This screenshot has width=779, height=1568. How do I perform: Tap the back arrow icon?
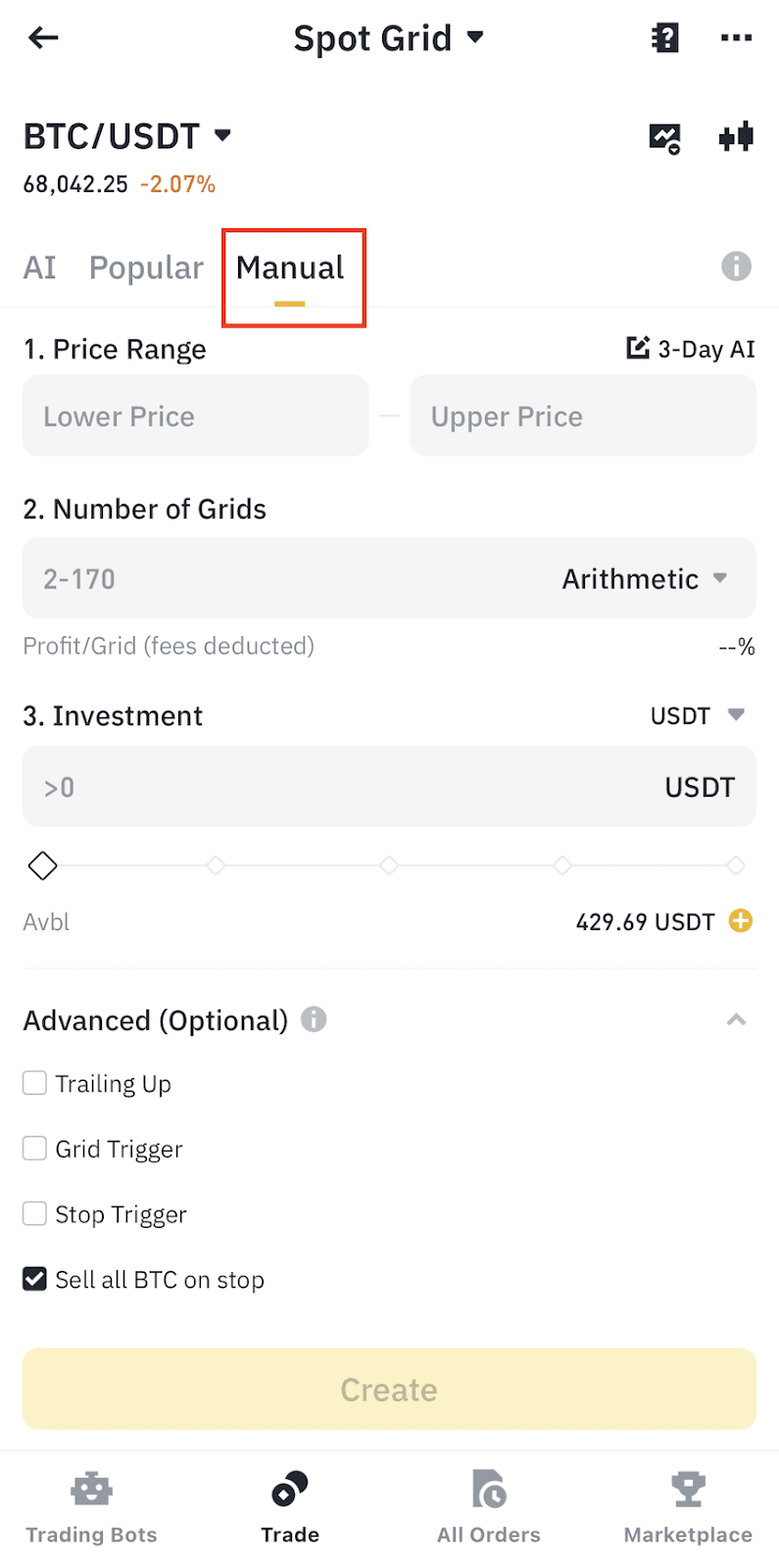pos(43,38)
